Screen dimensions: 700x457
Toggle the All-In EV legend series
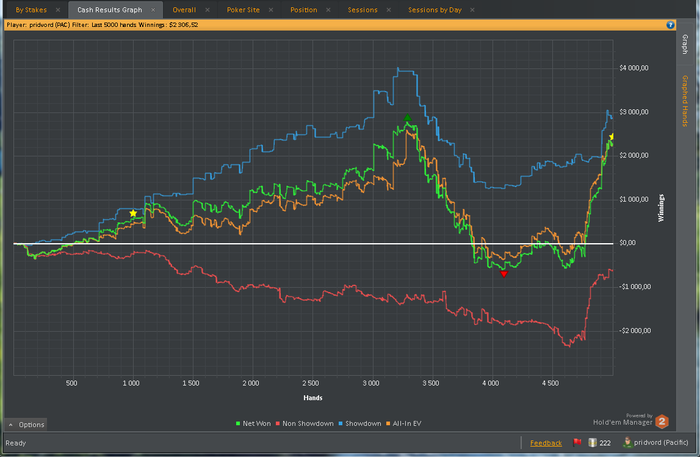(x=404, y=424)
